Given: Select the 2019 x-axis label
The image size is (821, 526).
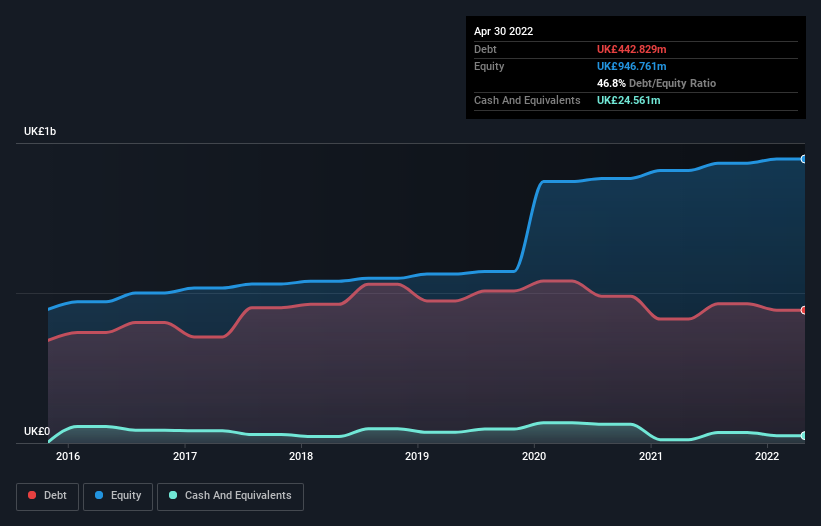Looking at the screenshot, I should [x=417, y=456].
